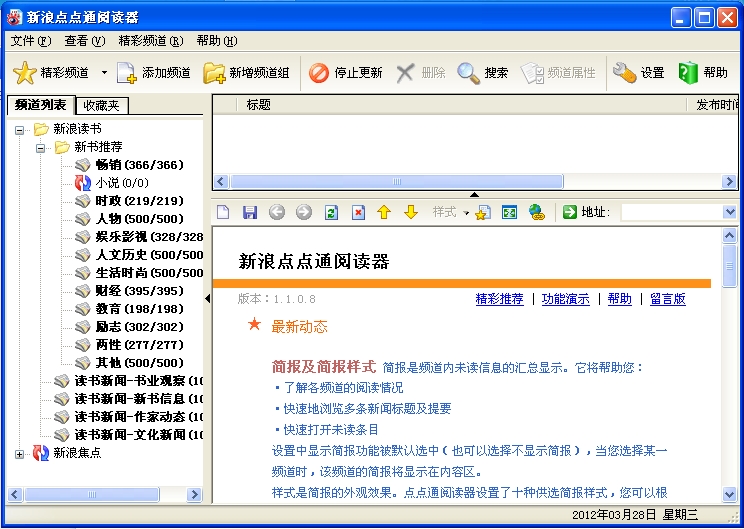744x529 pixels.
Task: Click the globe link open-in-browser icon
Action: point(537,212)
